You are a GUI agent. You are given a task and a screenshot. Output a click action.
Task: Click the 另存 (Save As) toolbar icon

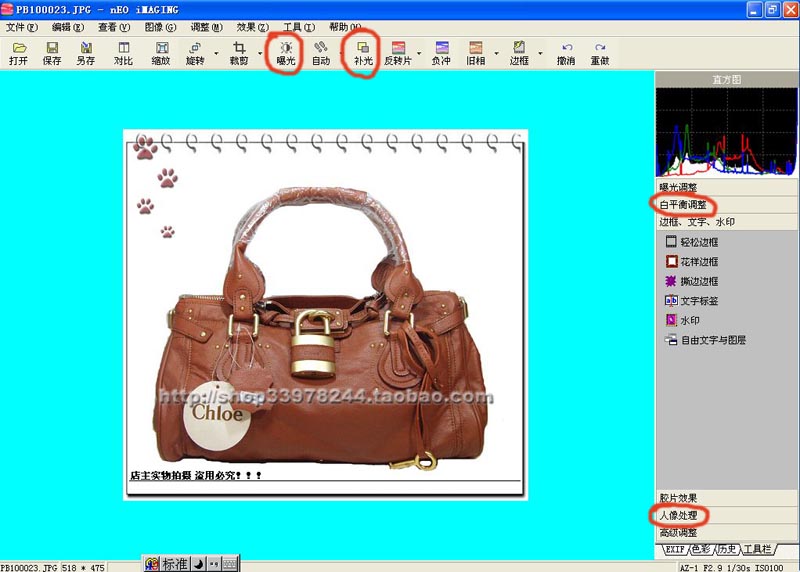[x=86, y=54]
